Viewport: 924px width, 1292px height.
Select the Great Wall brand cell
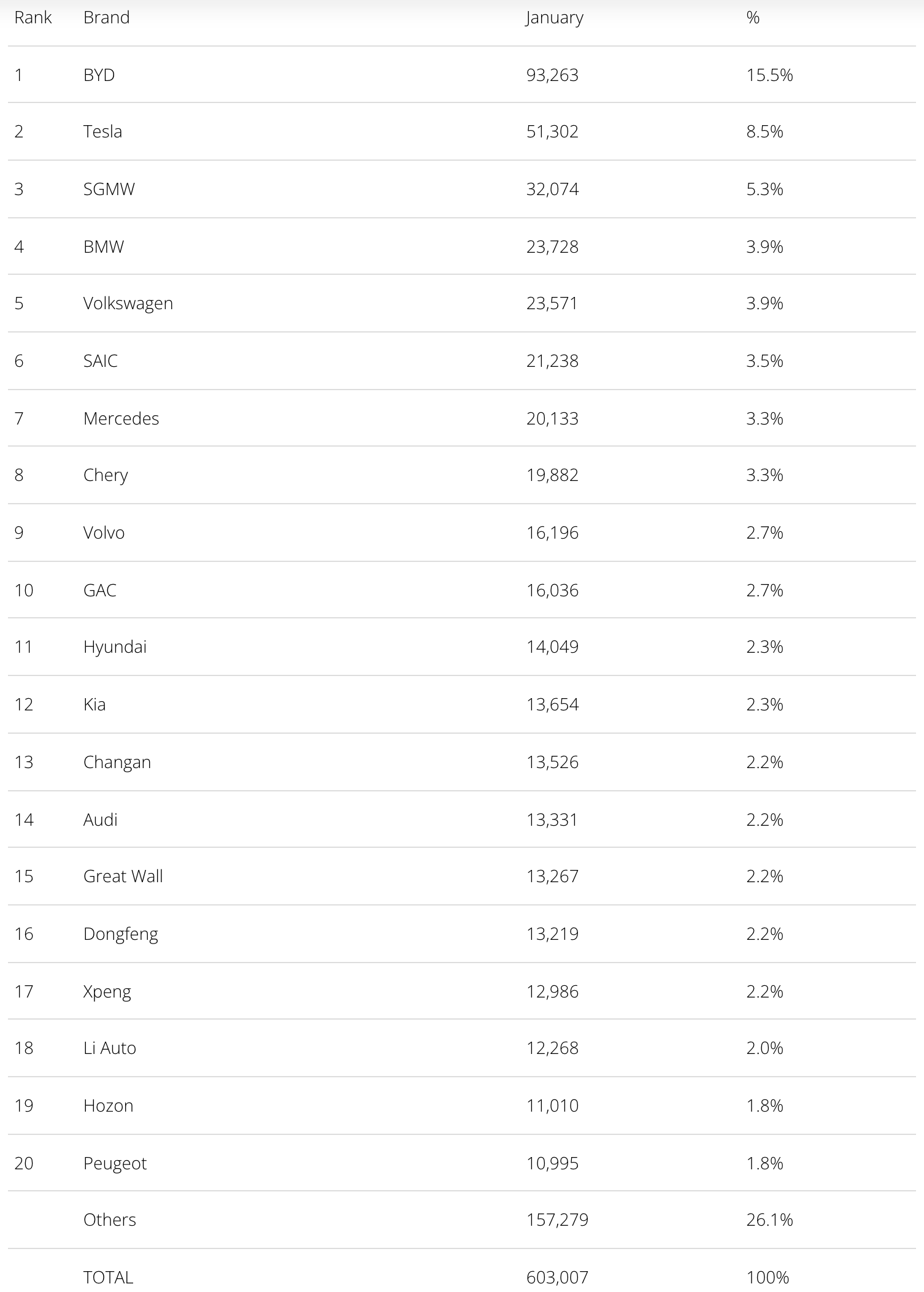pyautogui.click(x=123, y=876)
